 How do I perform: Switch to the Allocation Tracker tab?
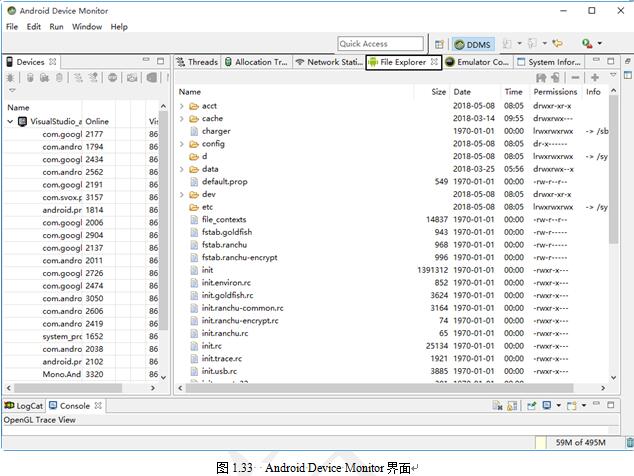[257, 62]
